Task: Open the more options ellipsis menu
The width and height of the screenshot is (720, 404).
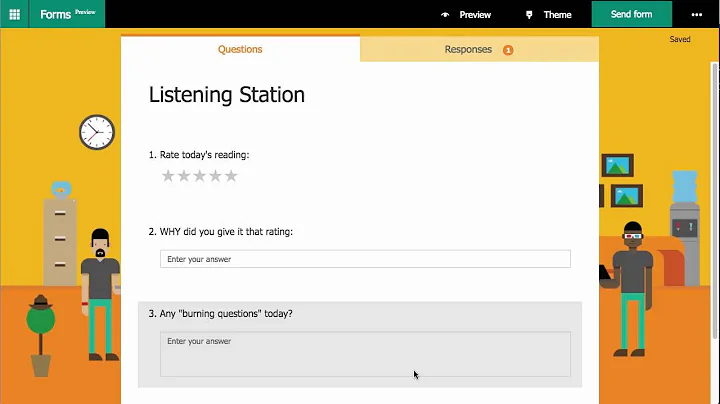Action: [696, 15]
